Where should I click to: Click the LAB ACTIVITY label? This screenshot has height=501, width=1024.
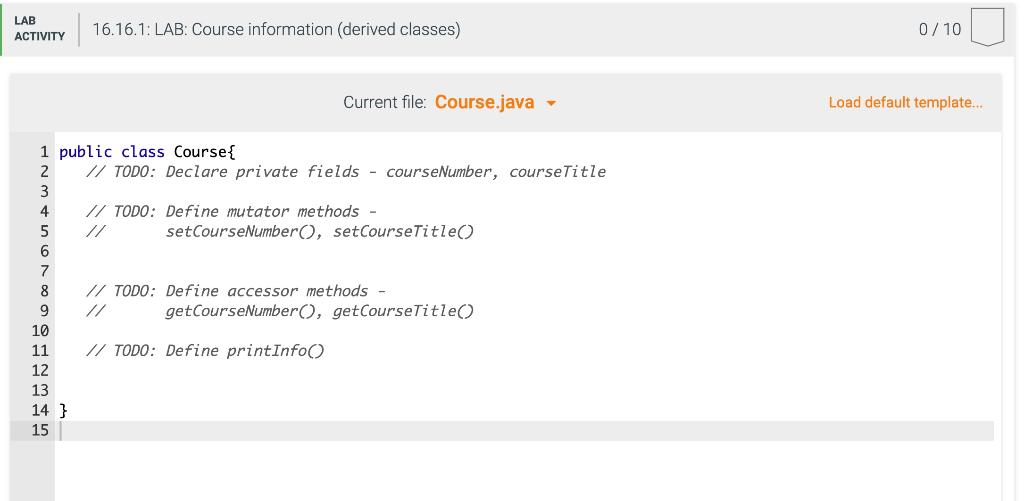[39, 29]
